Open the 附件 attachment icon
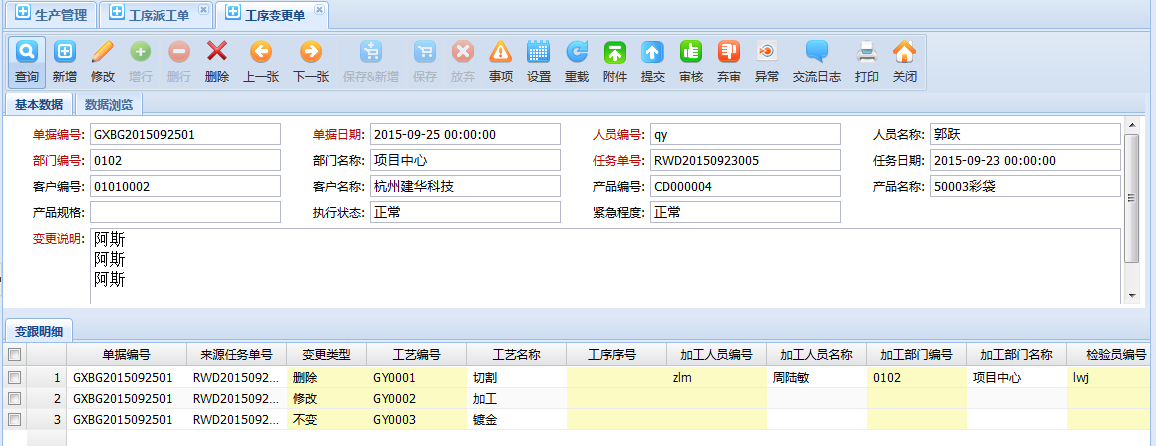1156x446 pixels. [615, 53]
